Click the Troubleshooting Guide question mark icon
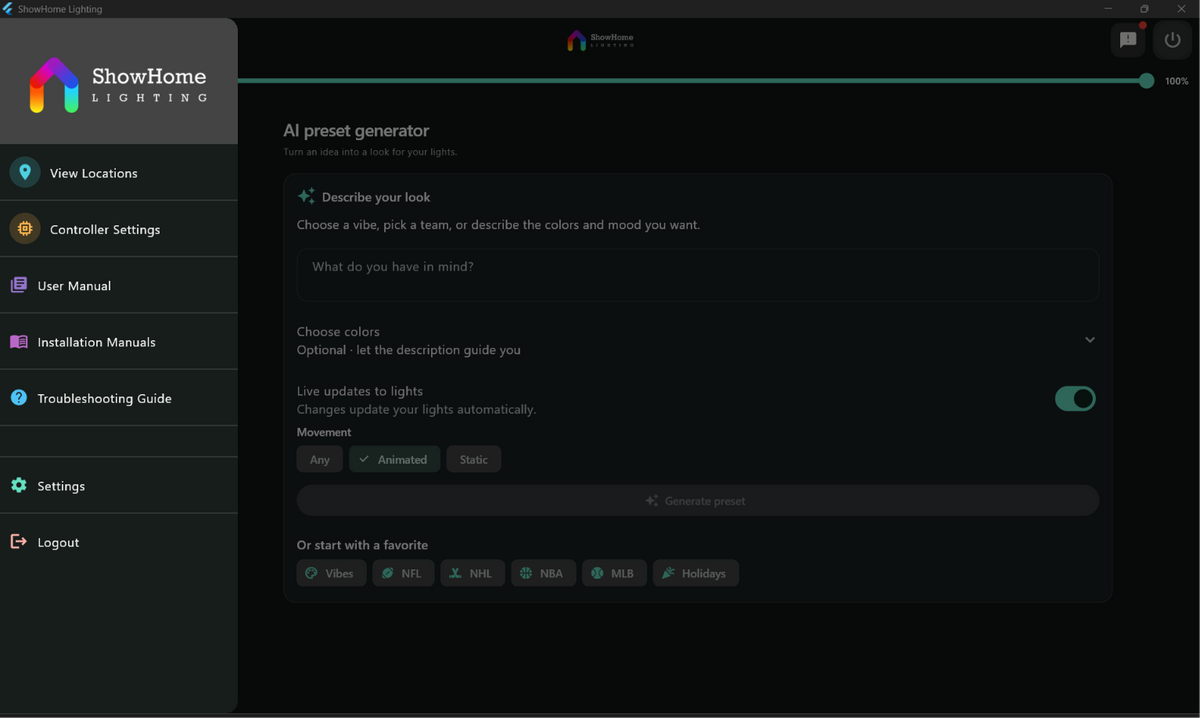 tap(19, 397)
